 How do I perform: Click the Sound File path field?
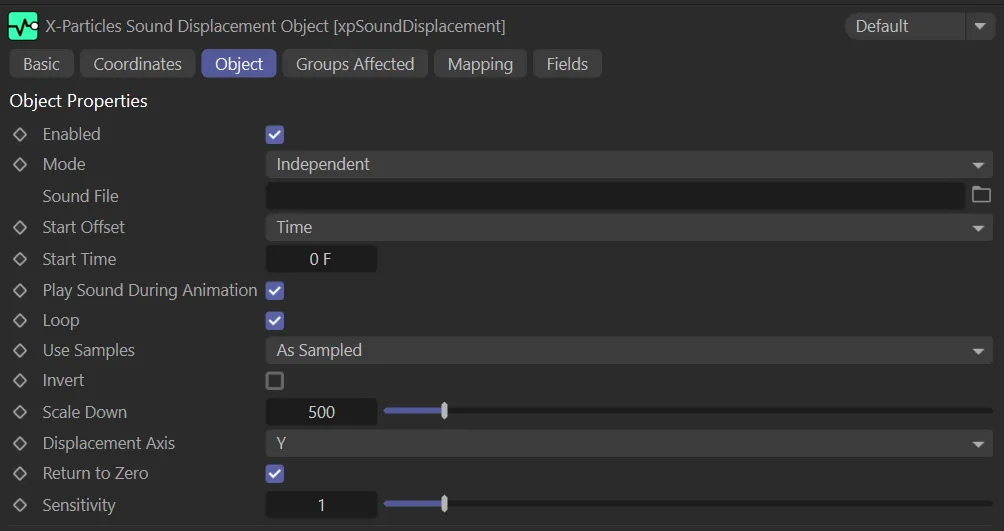click(x=614, y=196)
